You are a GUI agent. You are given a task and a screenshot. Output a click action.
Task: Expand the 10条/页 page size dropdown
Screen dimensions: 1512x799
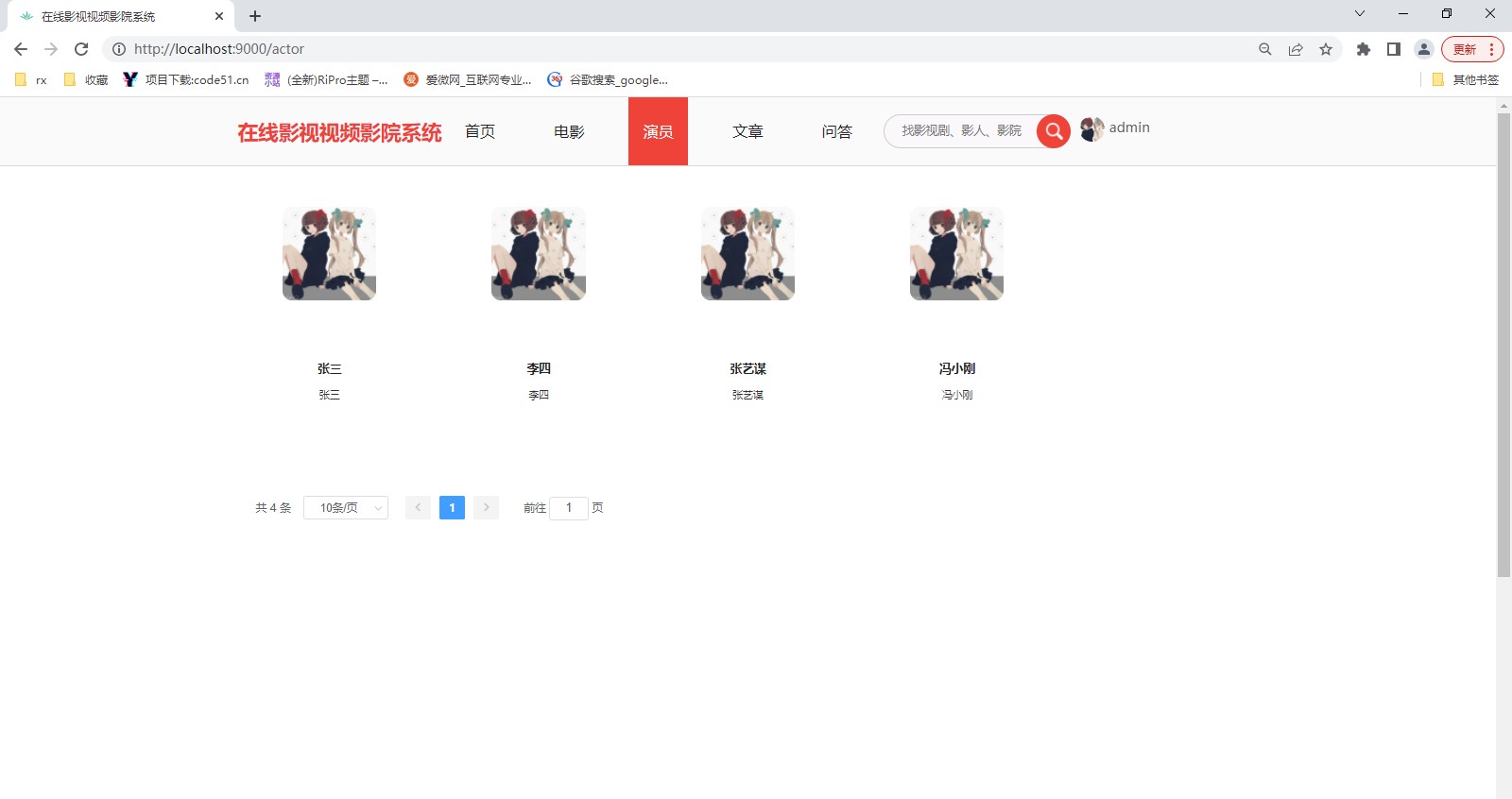pyautogui.click(x=346, y=508)
